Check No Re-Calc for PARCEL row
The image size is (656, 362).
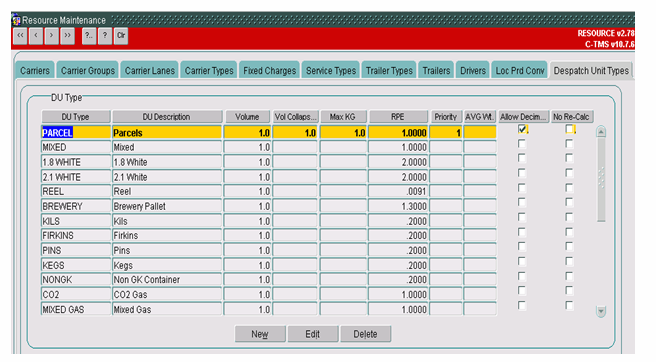tap(569, 129)
